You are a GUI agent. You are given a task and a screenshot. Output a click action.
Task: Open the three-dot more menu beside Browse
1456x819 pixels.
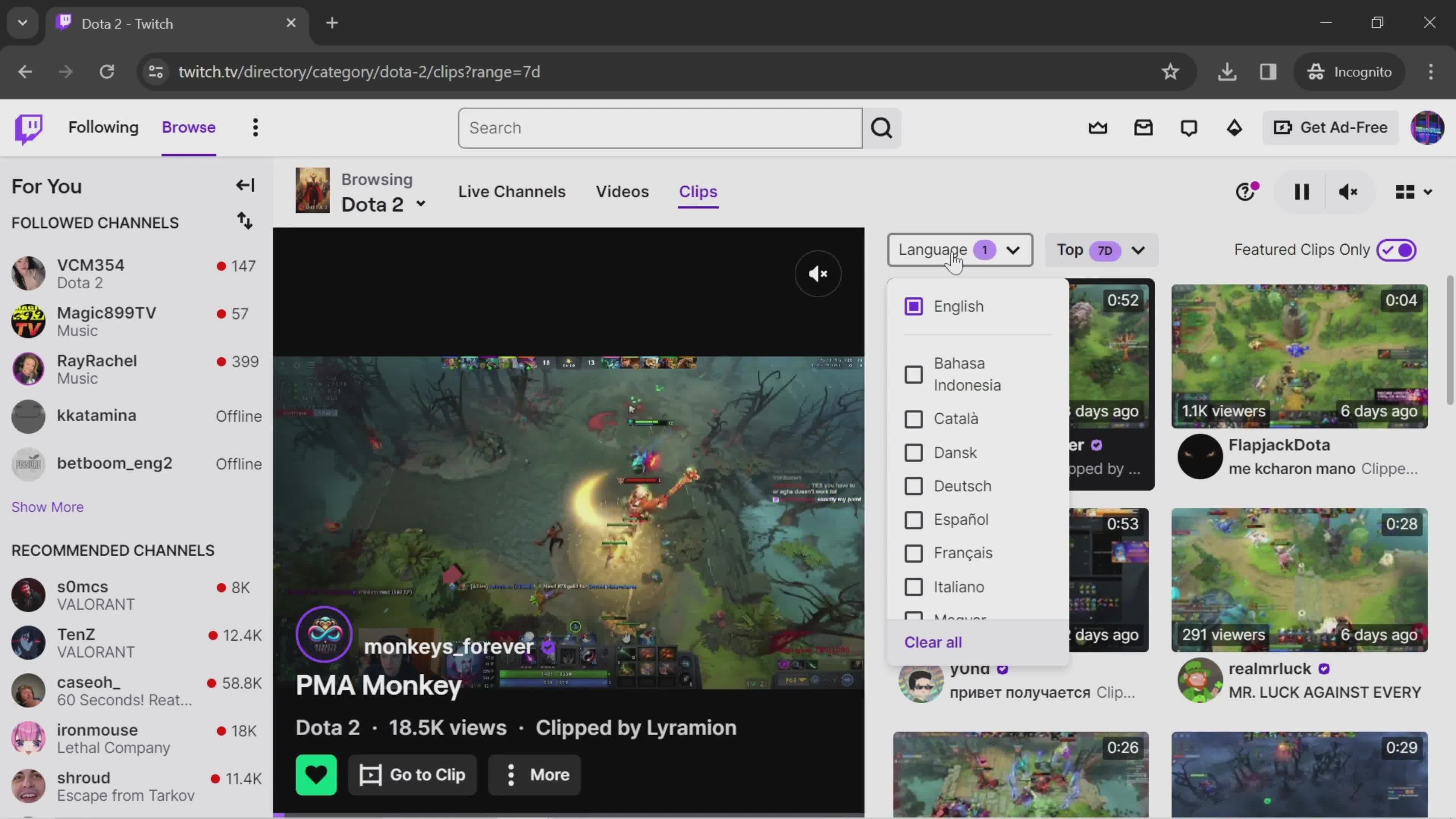click(x=256, y=128)
